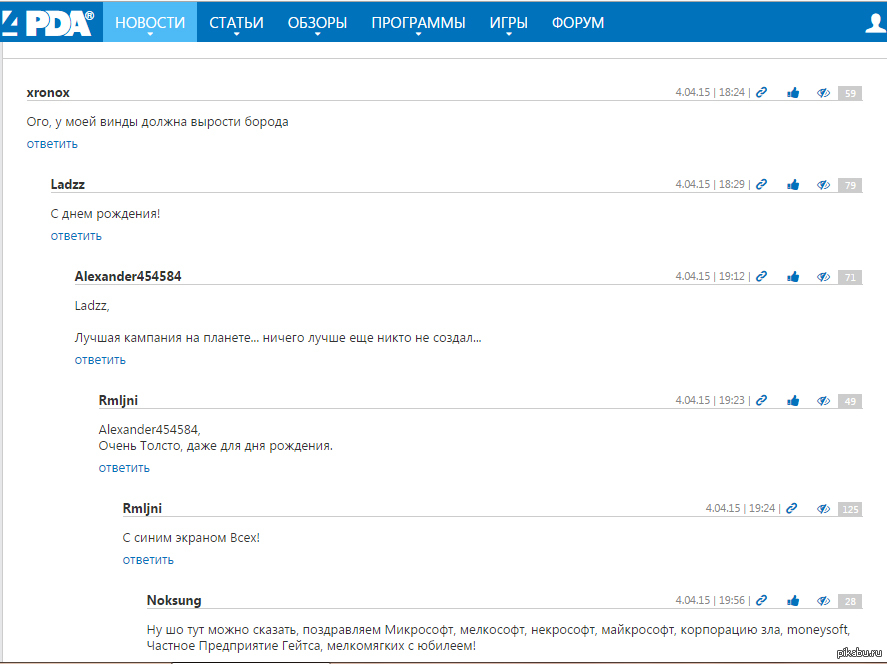Click permalink chain icon on Ladzz's comment

(761, 185)
